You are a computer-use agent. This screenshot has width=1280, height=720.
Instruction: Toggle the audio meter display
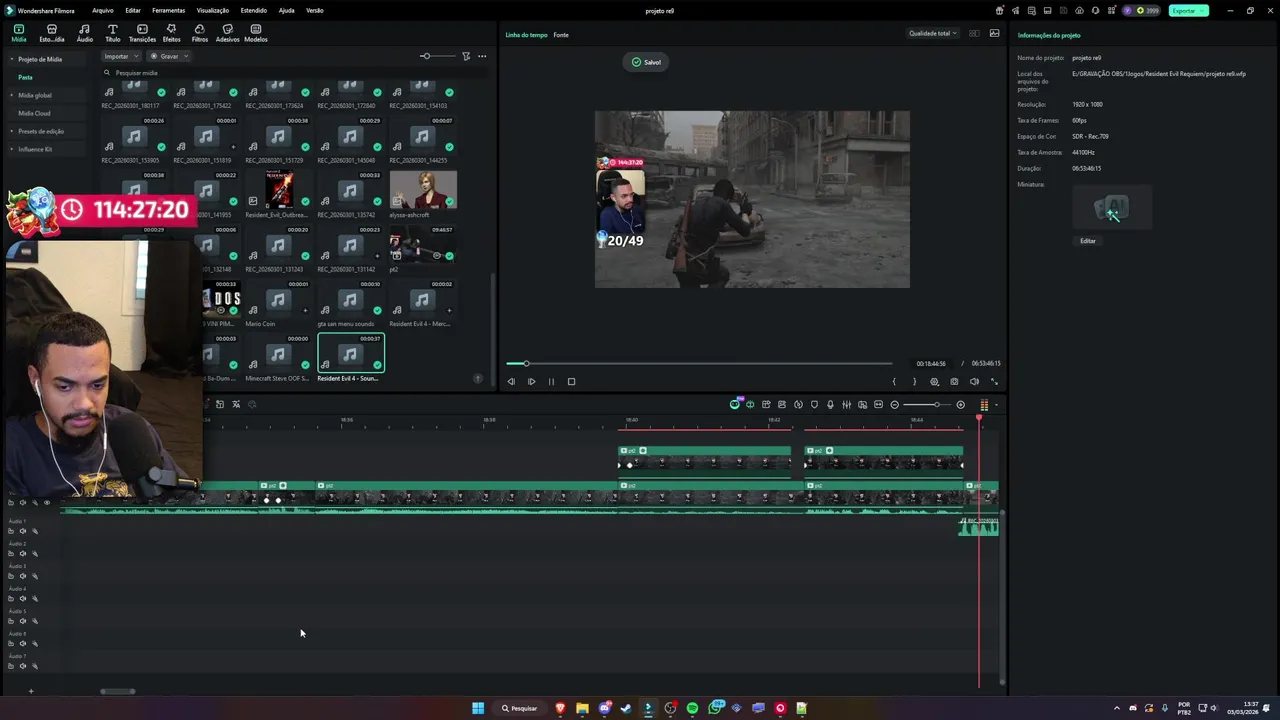[984, 404]
